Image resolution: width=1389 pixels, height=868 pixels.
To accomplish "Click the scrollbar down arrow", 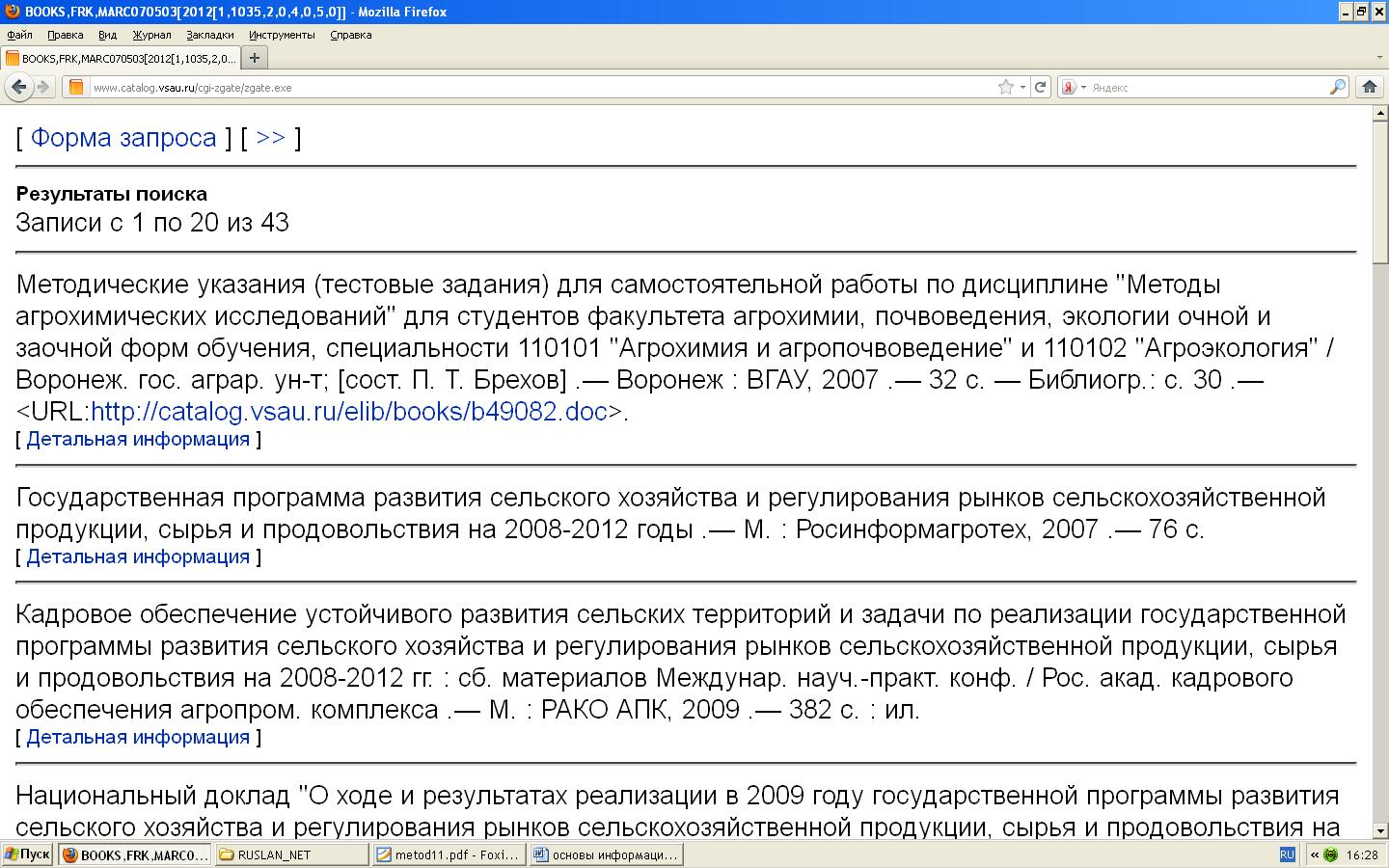I will pos(1379,829).
